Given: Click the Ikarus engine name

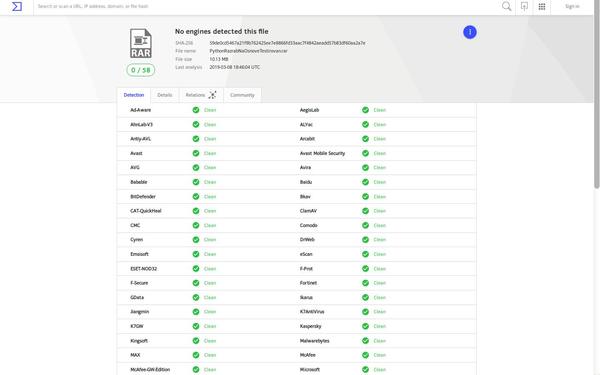Looking at the screenshot, I should 306,297.
